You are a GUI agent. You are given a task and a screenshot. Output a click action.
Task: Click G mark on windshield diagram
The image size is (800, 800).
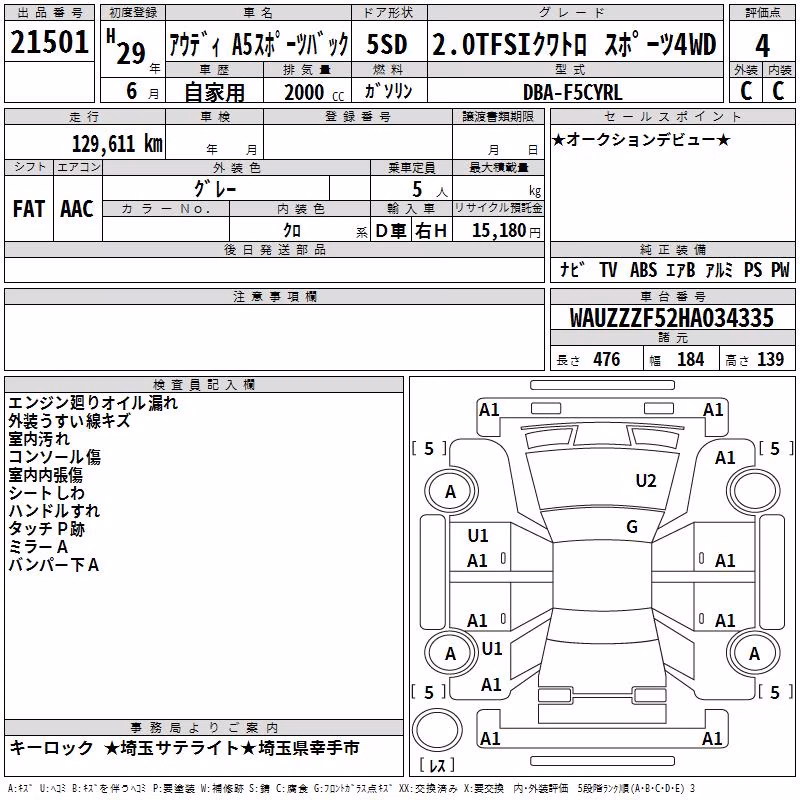(632, 527)
